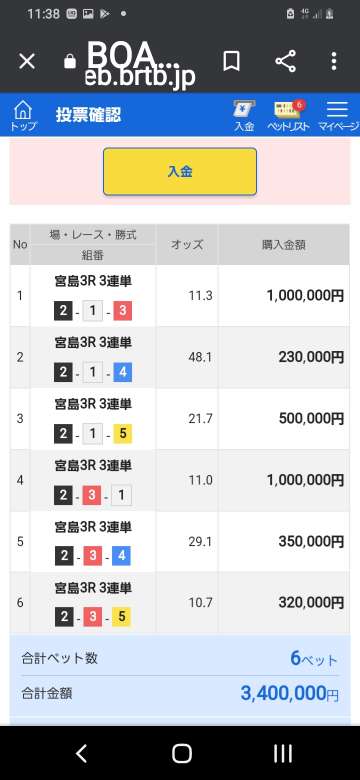Tap the share icon in browser bar
The height and width of the screenshot is (780, 360).
[285, 62]
